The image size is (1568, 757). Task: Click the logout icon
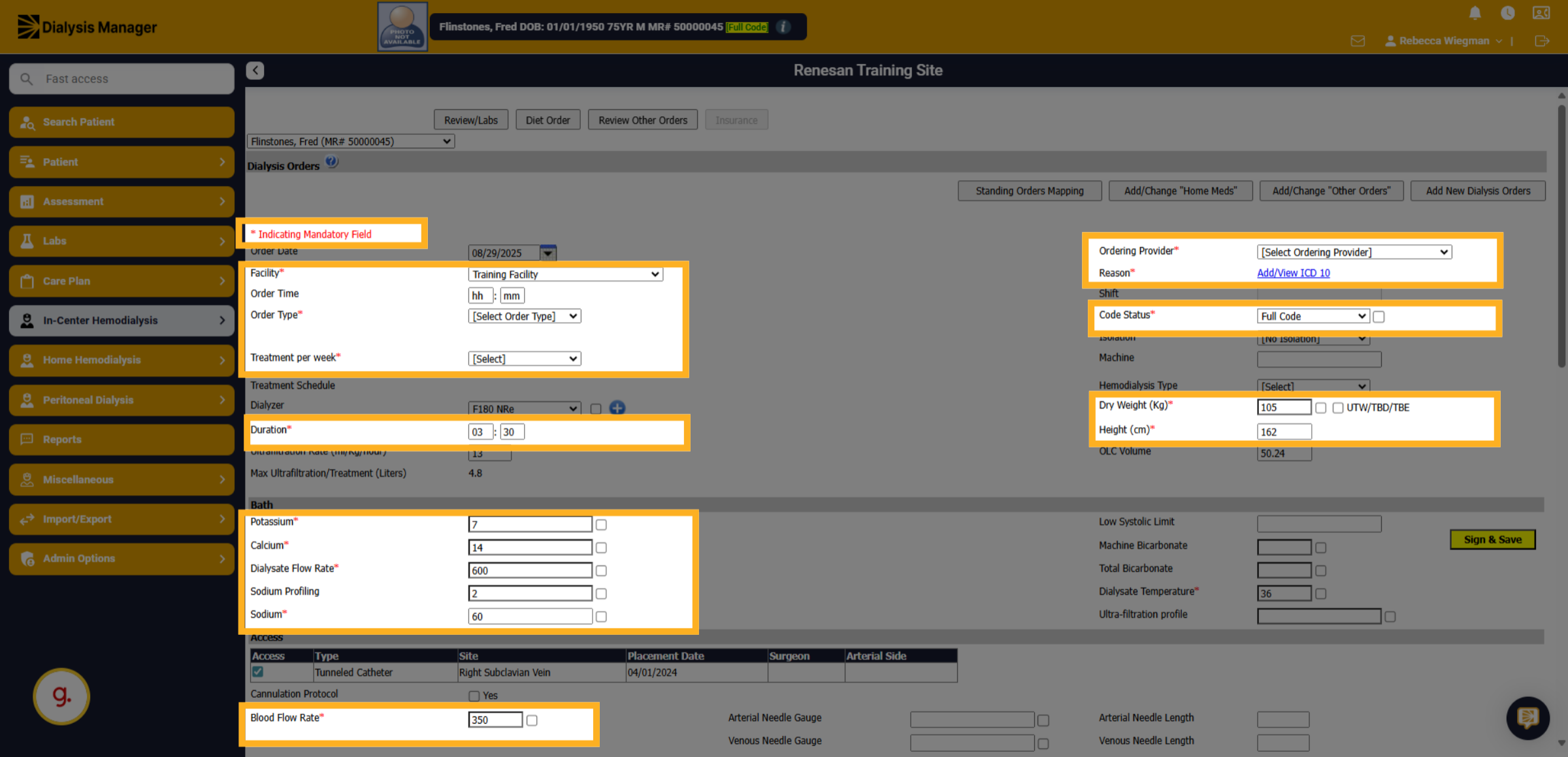[x=1542, y=41]
